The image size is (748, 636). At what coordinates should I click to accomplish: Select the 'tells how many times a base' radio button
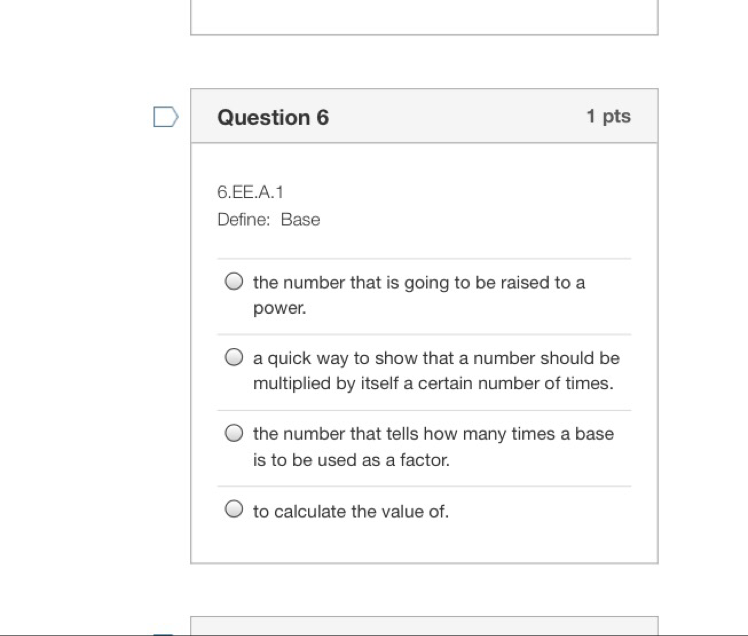[234, 433]
